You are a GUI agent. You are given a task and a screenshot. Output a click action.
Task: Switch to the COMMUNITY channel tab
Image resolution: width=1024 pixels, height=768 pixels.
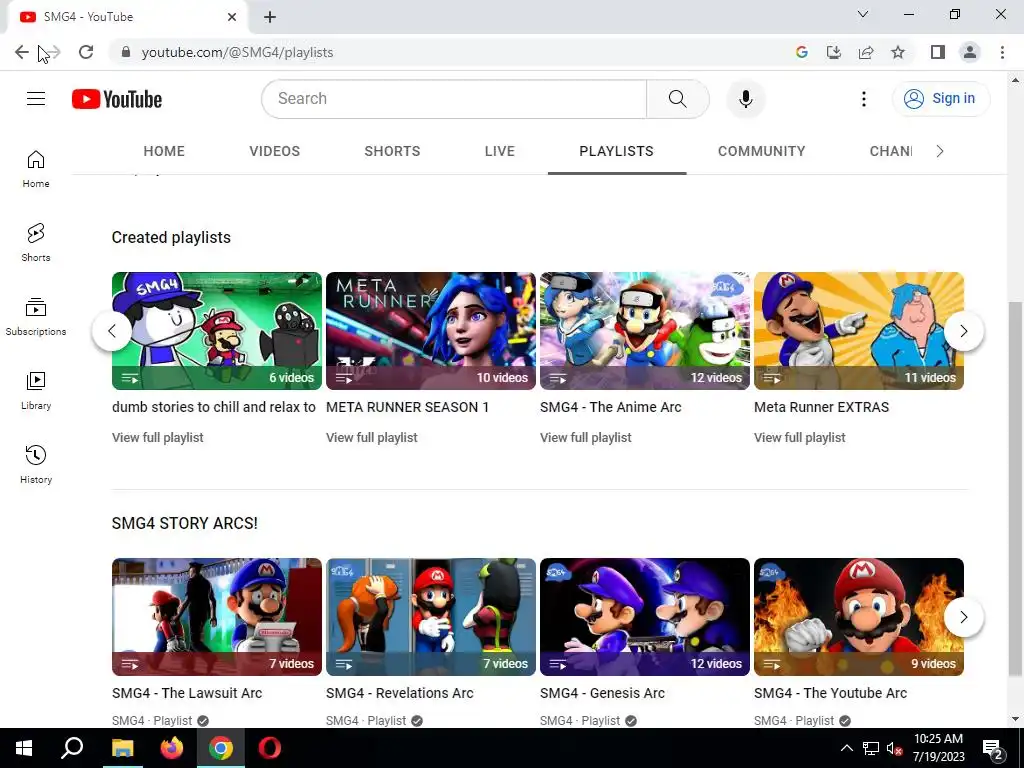(761, 152)
